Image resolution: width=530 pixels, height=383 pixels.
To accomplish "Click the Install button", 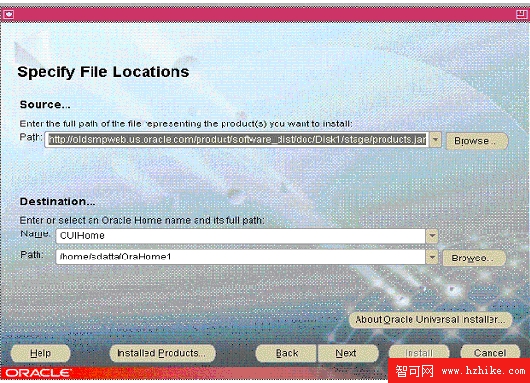I will (x=419, y=353).
